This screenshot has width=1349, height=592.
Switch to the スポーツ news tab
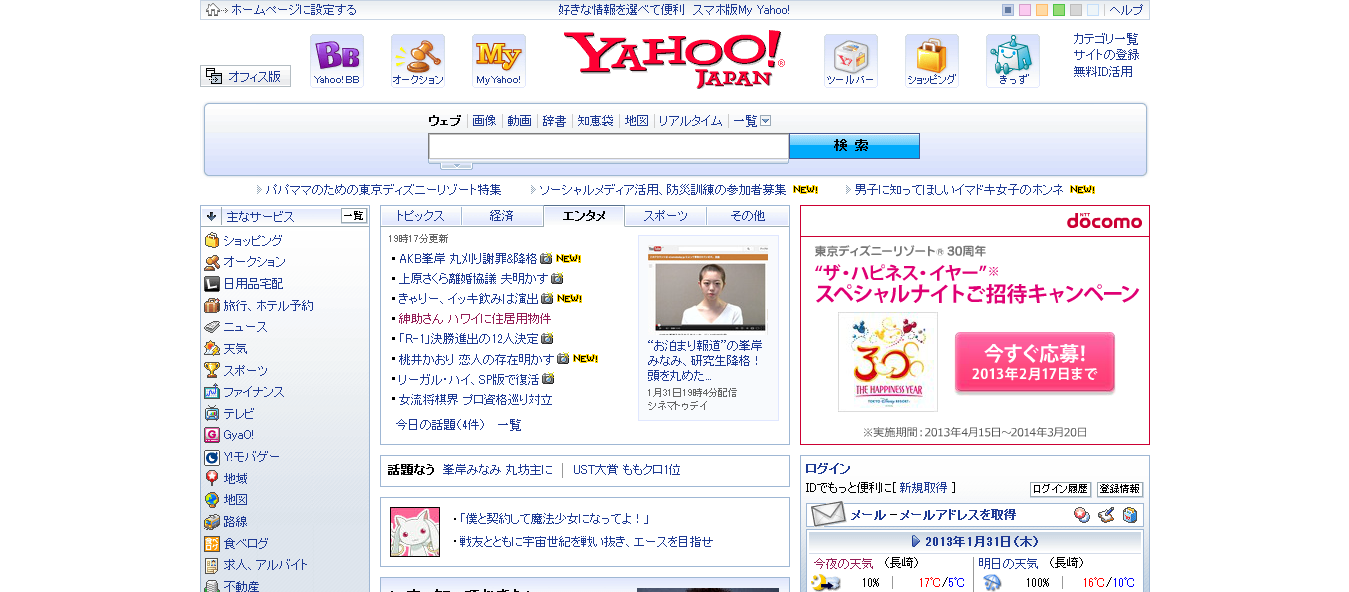coord(666,216)
